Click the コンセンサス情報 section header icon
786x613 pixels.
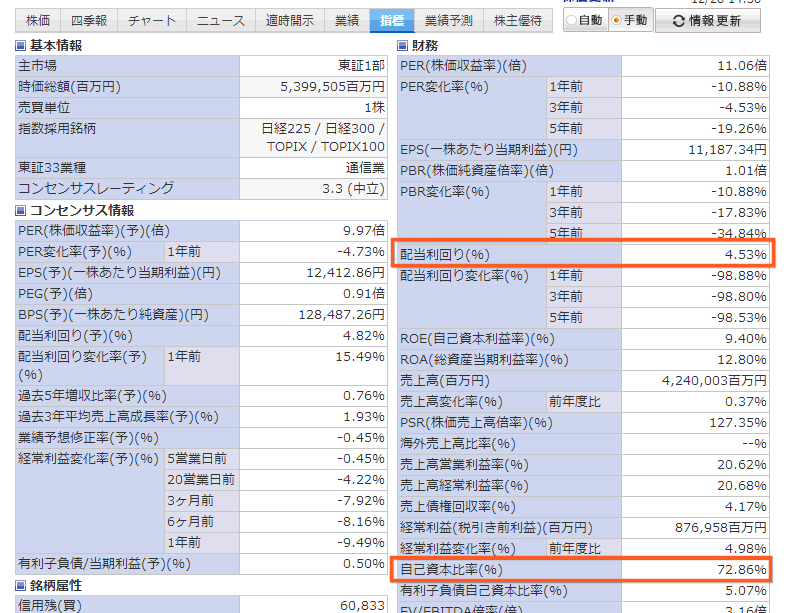[22, 210]
